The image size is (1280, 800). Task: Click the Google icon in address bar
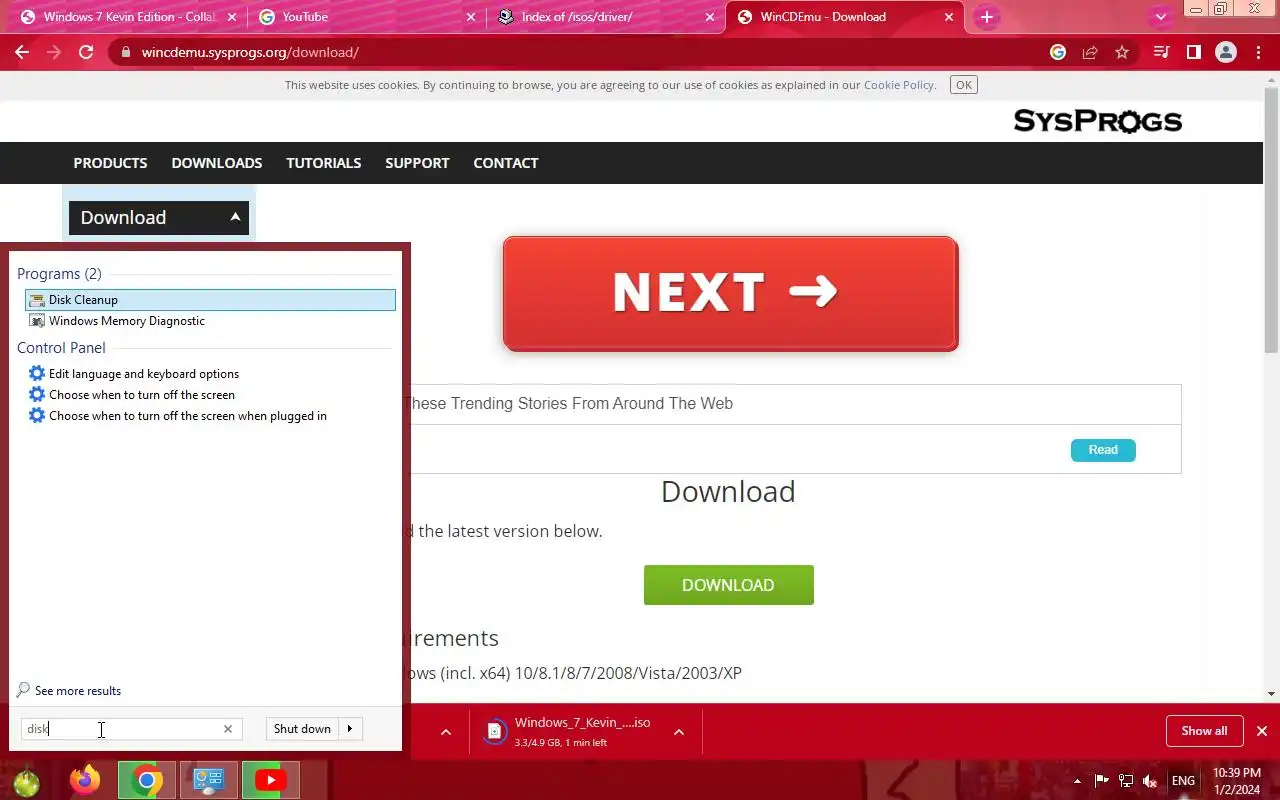(1058, 52)
